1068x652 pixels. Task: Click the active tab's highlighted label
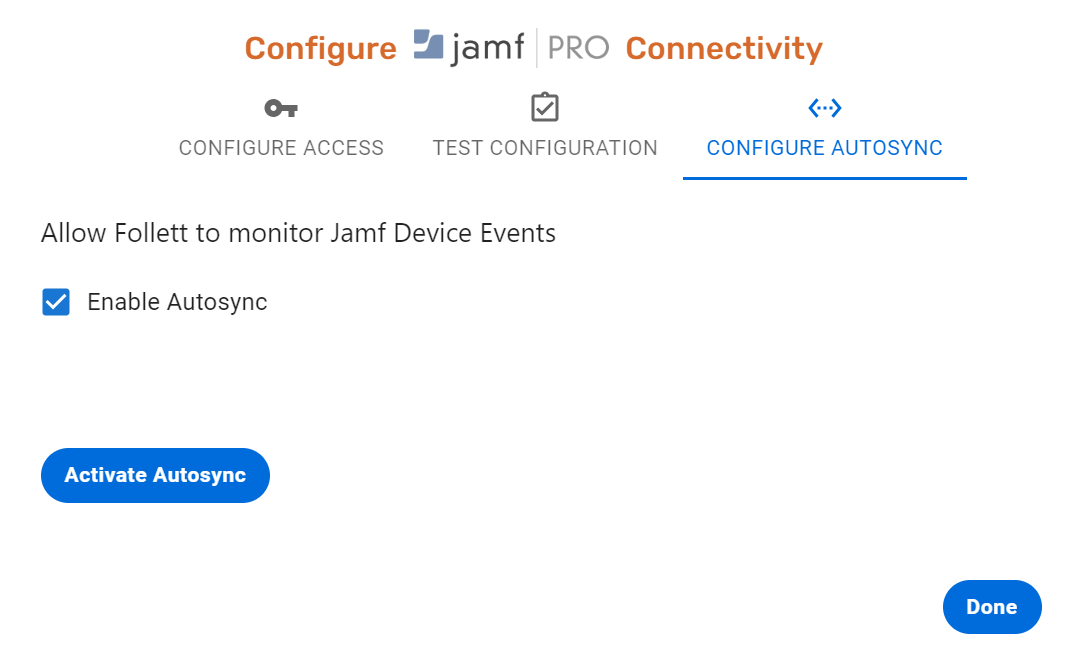pyautogui.click(x=824, y=147)
